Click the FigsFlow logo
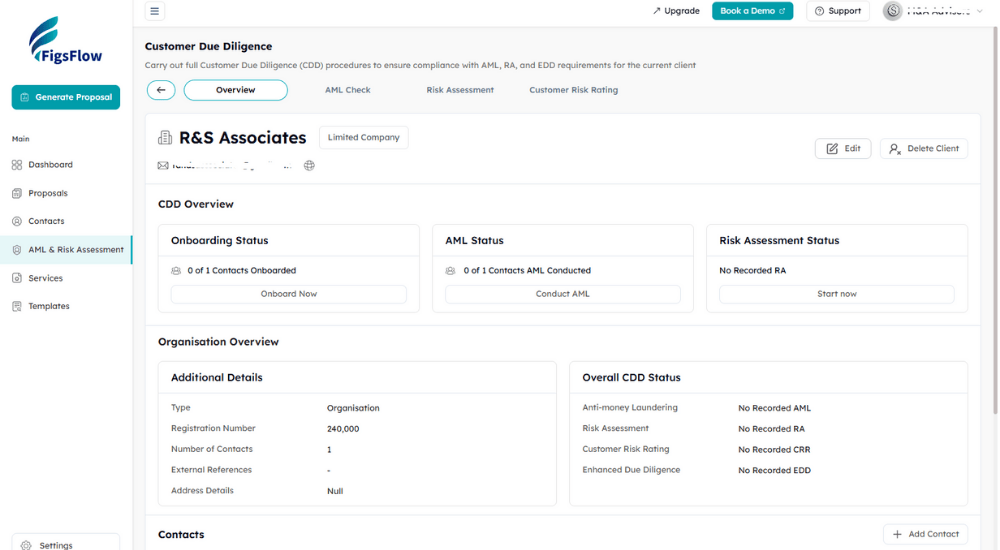Image resolution: width=1000 pixels, height=550 pixels. 66,40
